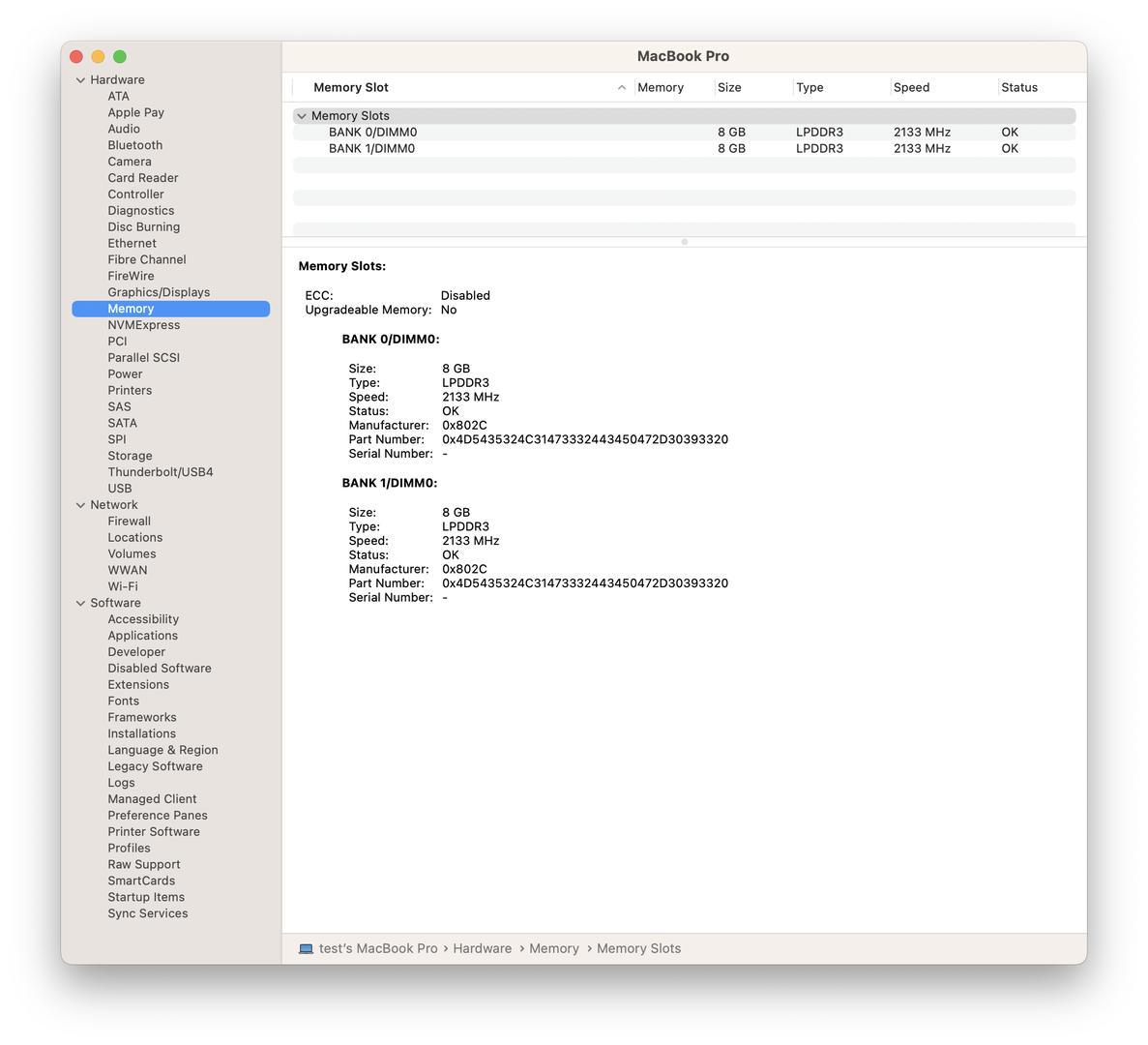1148x1045 pixels.
Task: Sort by the Speed column header
Action: pyautogui.click(x=945, y=87)
